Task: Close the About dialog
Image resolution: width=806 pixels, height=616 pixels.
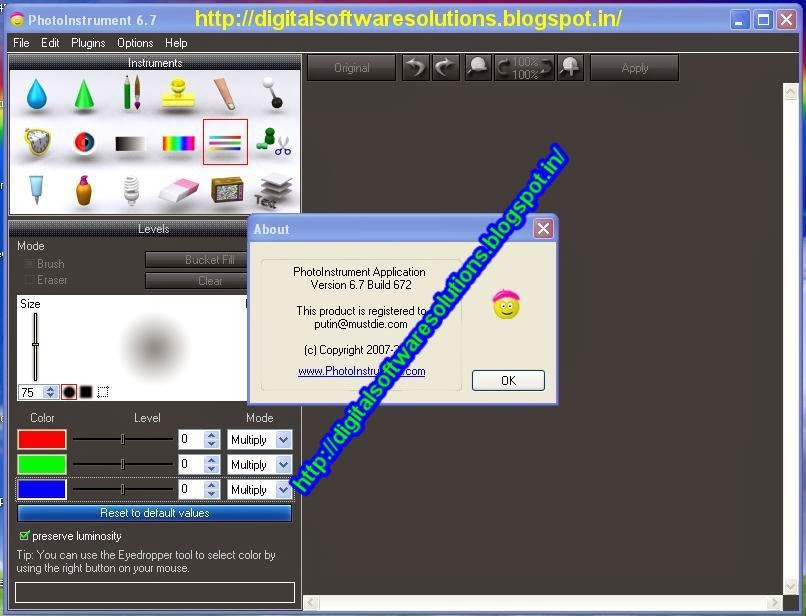Action: click(x=543, y=228)
